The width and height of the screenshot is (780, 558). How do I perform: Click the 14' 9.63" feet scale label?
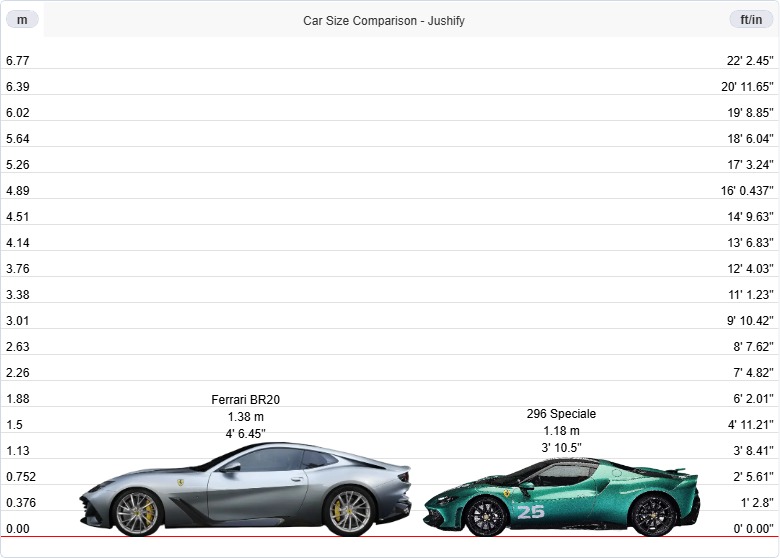(x=751, y=217)
